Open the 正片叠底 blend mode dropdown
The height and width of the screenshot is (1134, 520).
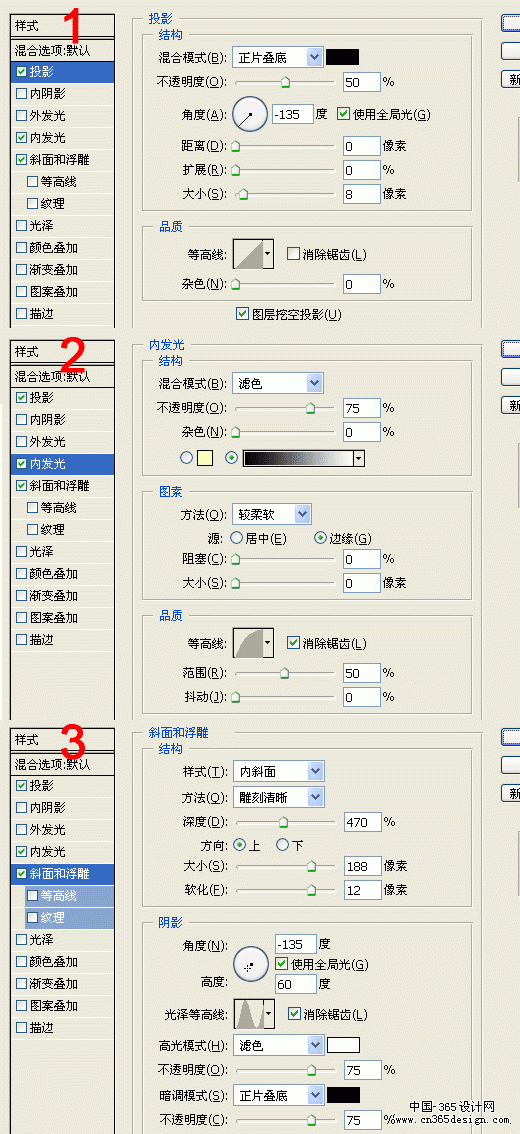[x=278, y=57]
